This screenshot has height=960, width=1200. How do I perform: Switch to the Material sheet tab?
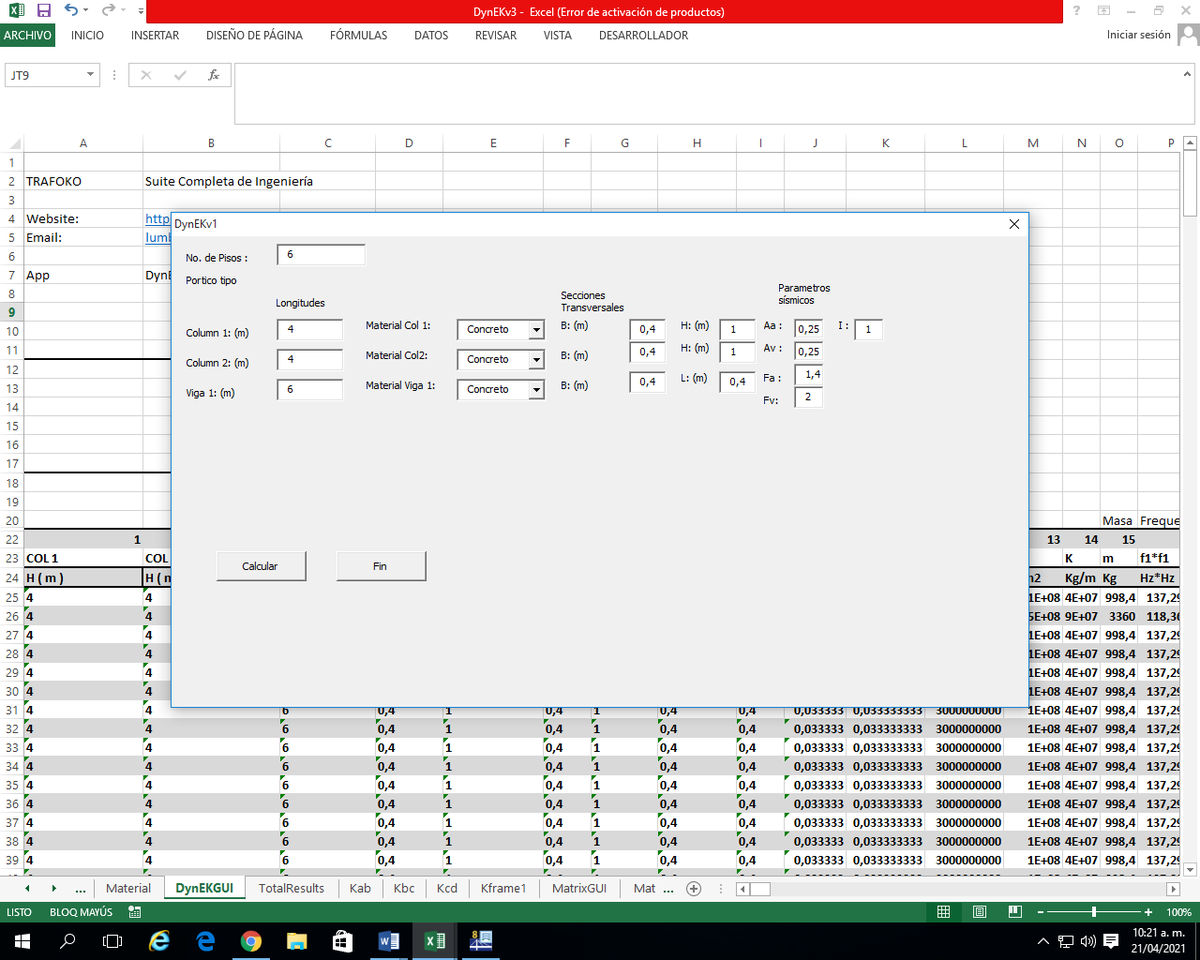[x=128, y=888]
